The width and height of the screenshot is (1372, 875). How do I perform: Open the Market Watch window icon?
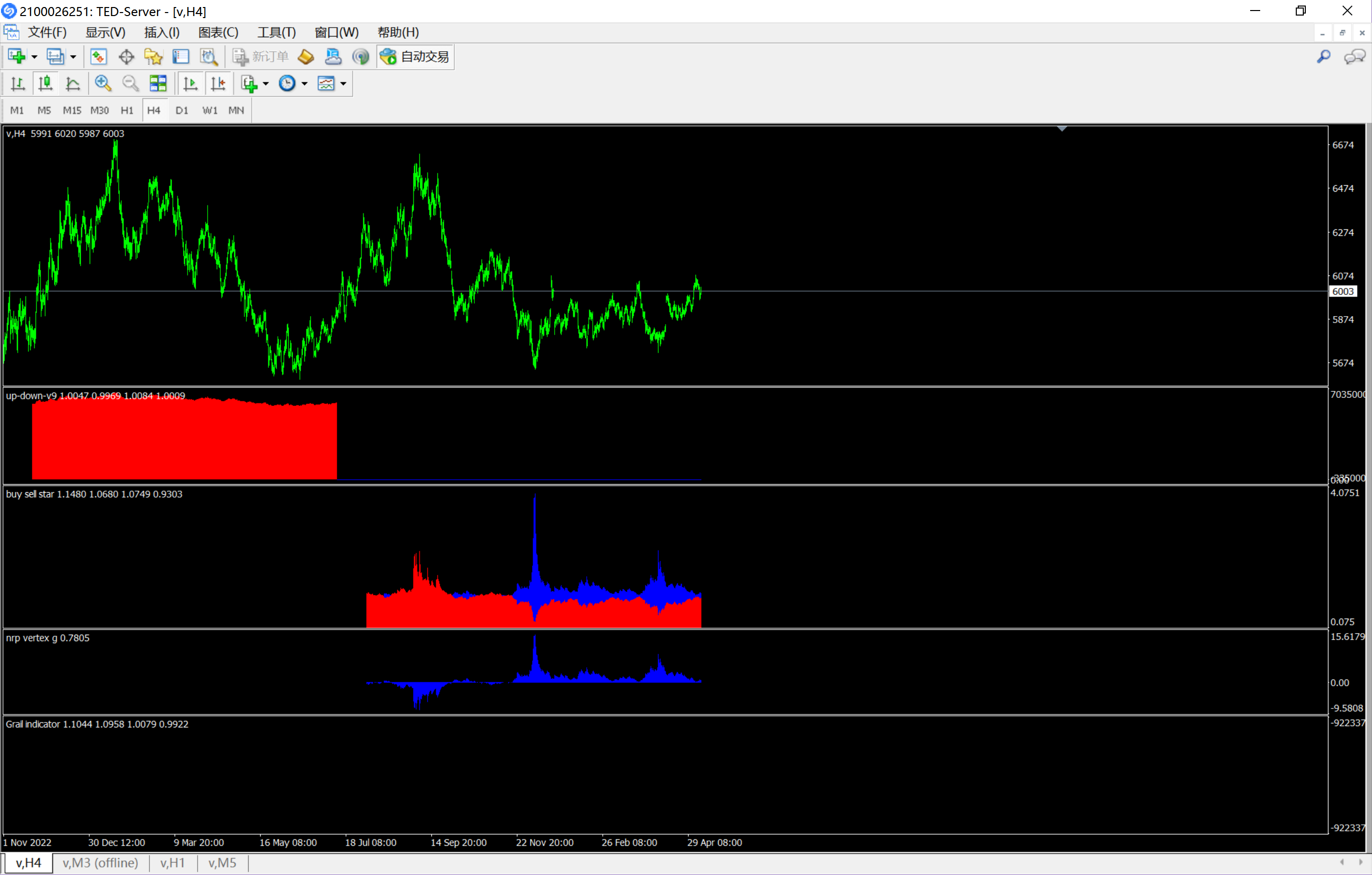click(x=99, y=56)
